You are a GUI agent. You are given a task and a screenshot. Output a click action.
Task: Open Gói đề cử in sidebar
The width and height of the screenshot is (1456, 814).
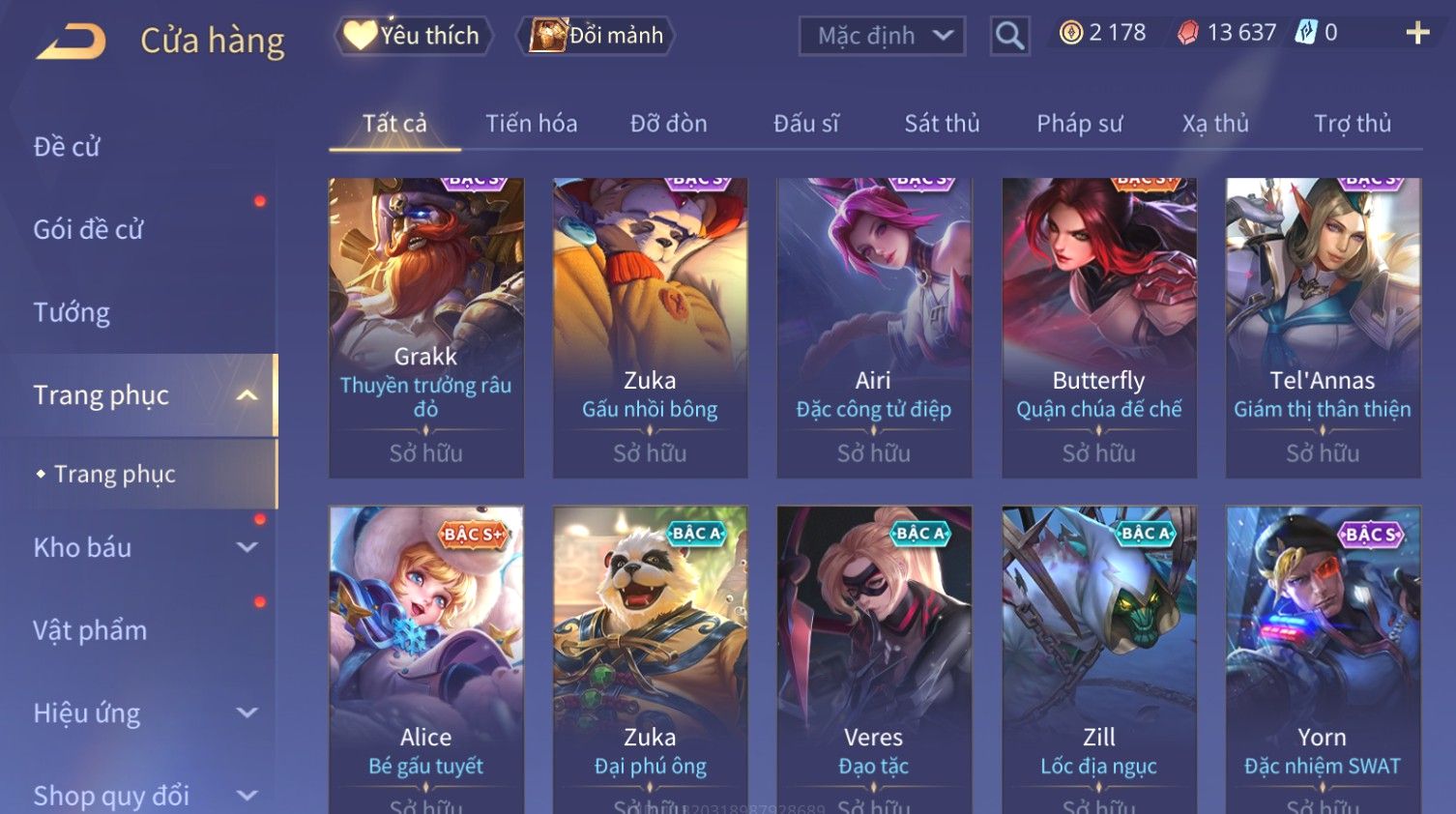click(88, 230)
